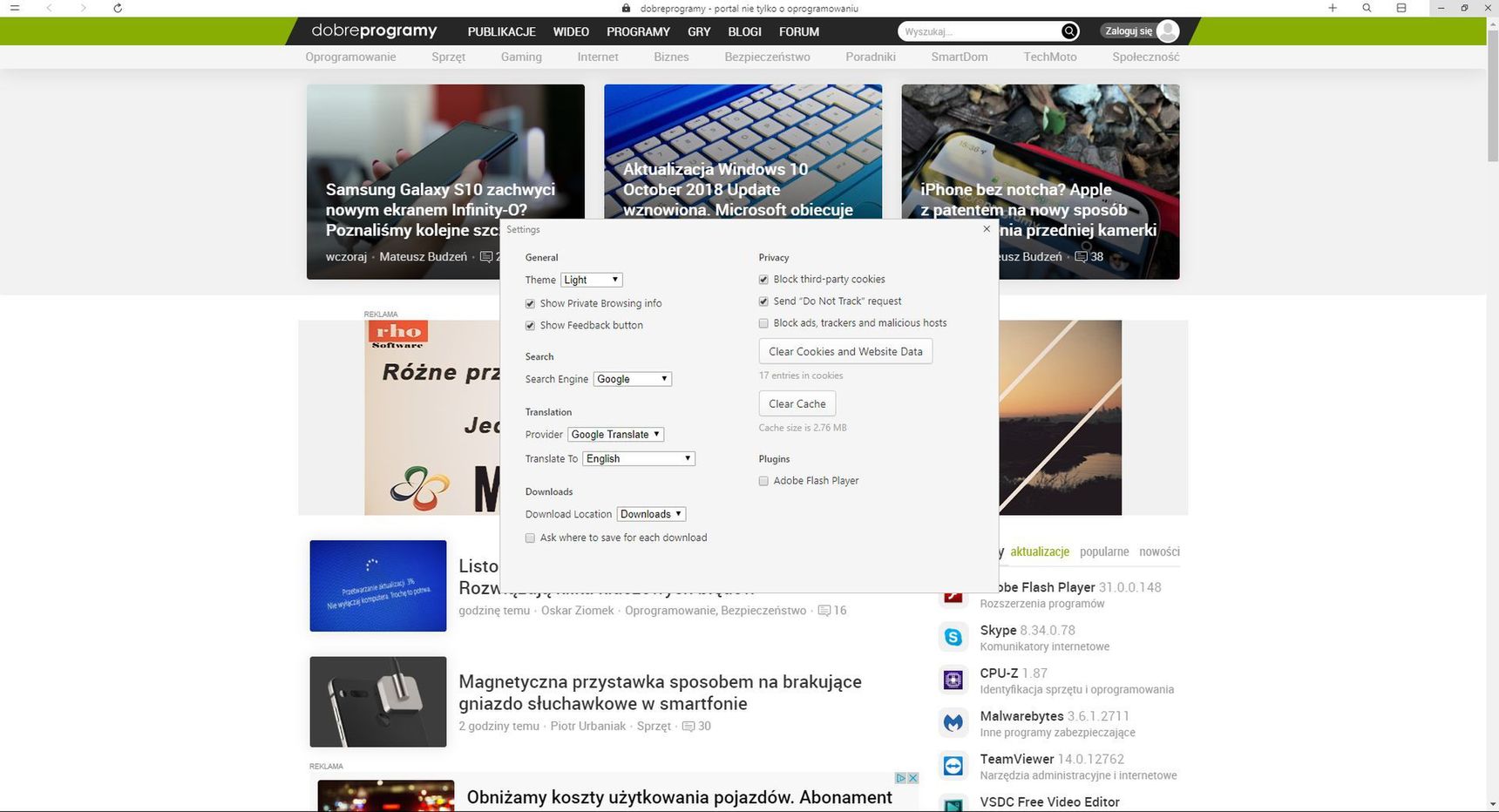Open Samsung Galaxy S10 article

coord(440,210)
